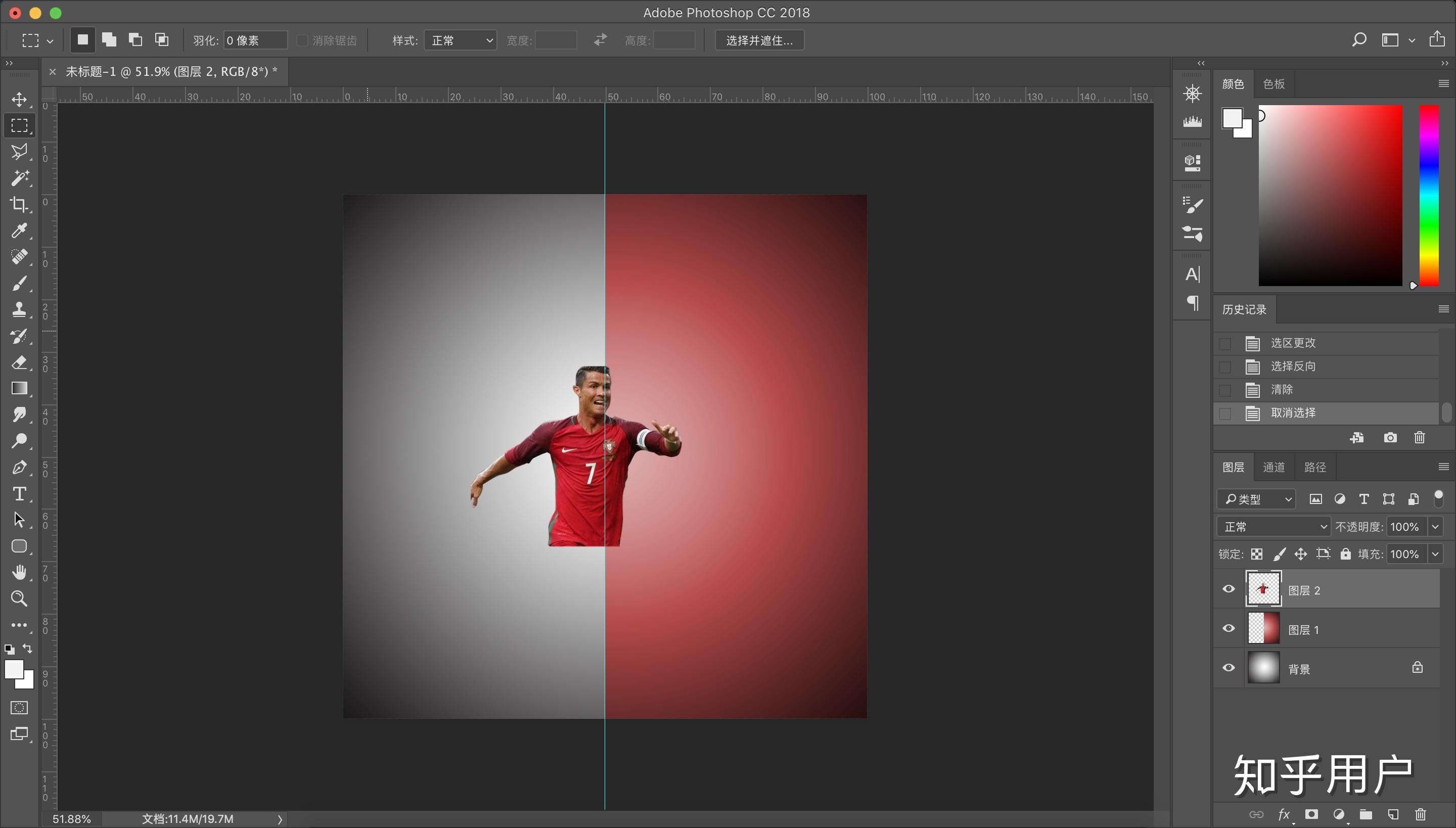This screenshot has width=1456, height=828.
Task: Click foreground color swatch in toolbar
Action: coord(14,669)
